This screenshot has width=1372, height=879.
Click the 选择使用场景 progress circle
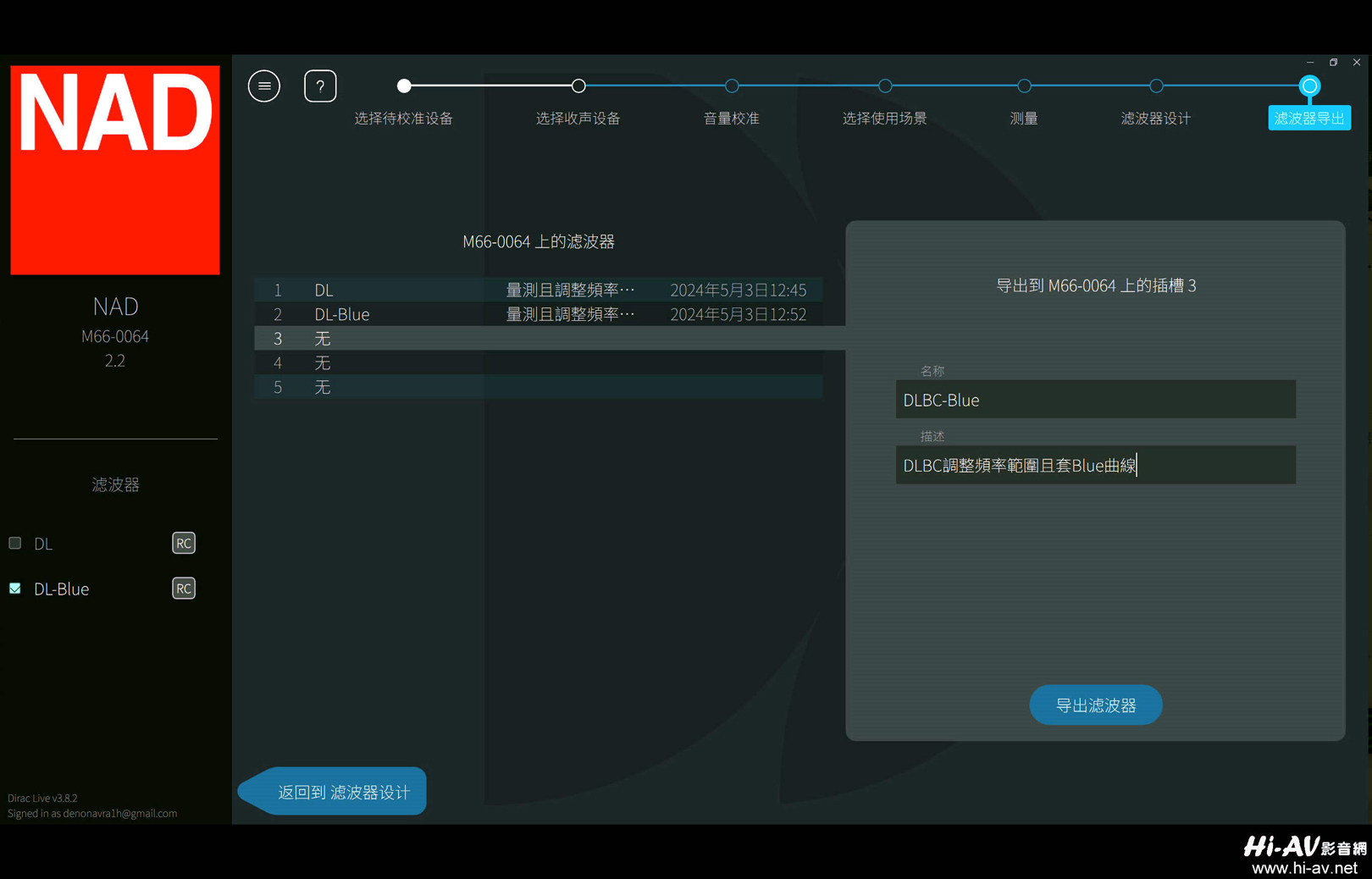885,86
